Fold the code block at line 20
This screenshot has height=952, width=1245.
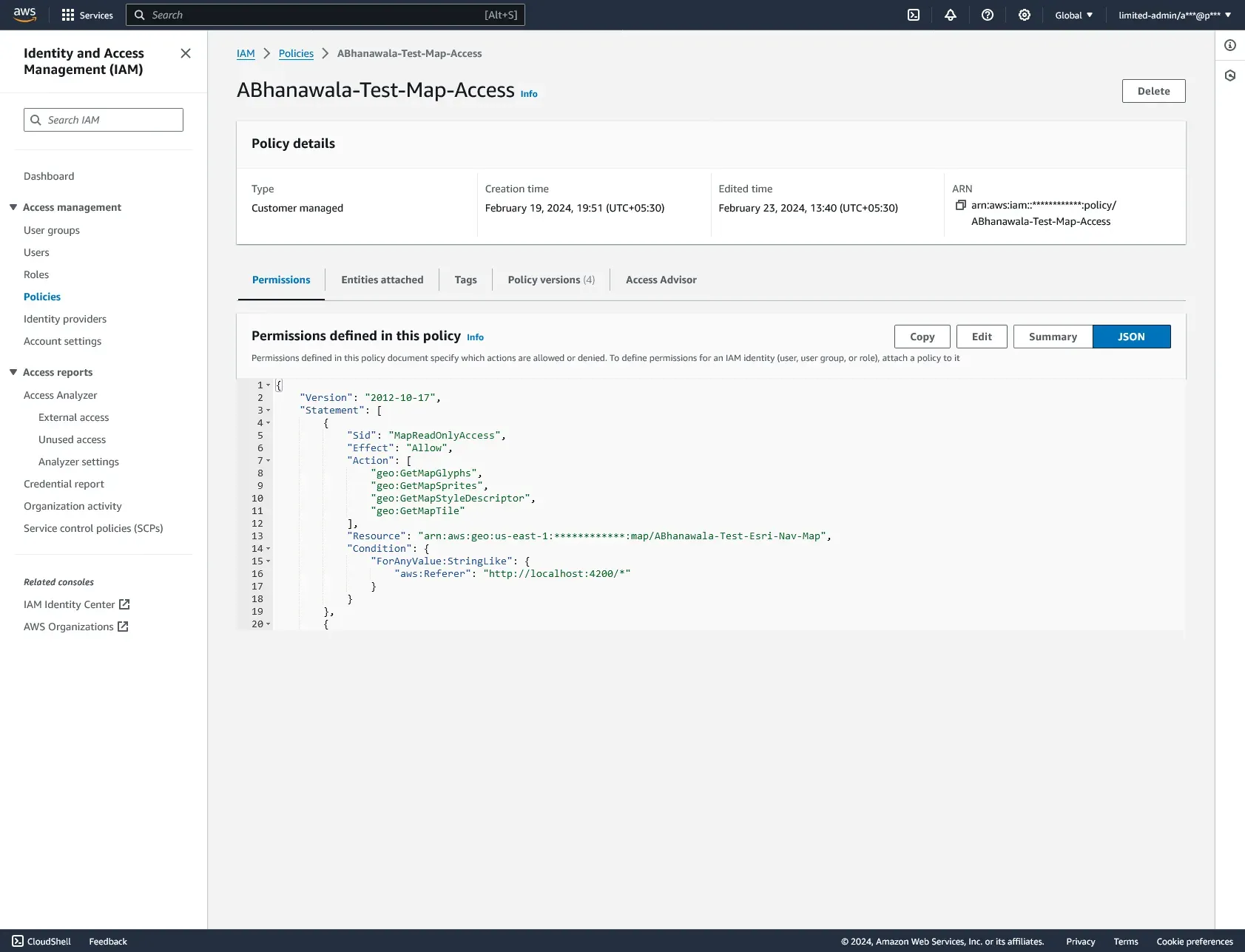[269, 624]
